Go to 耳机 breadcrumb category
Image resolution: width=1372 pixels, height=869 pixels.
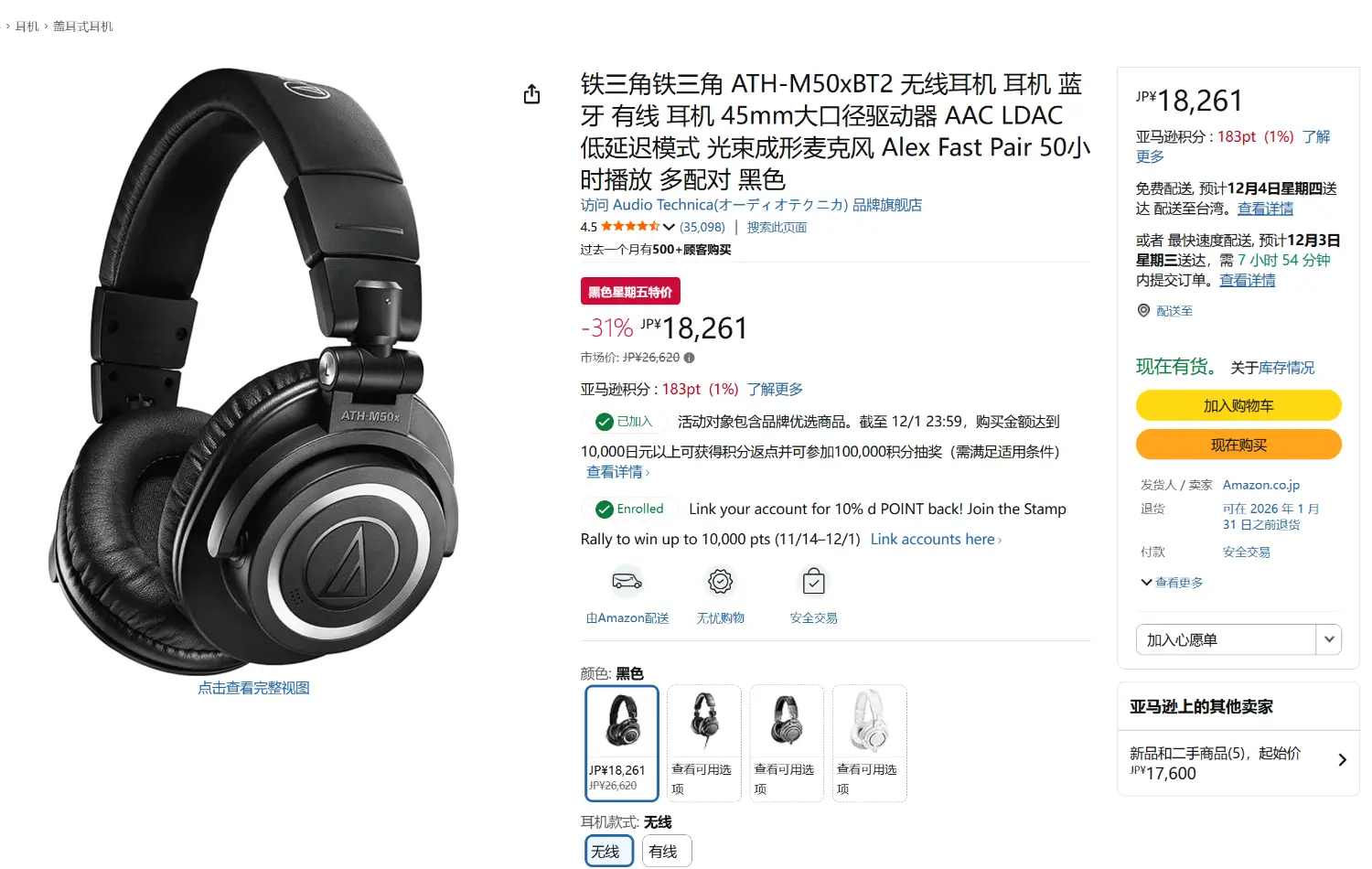(x=27, y=27)
